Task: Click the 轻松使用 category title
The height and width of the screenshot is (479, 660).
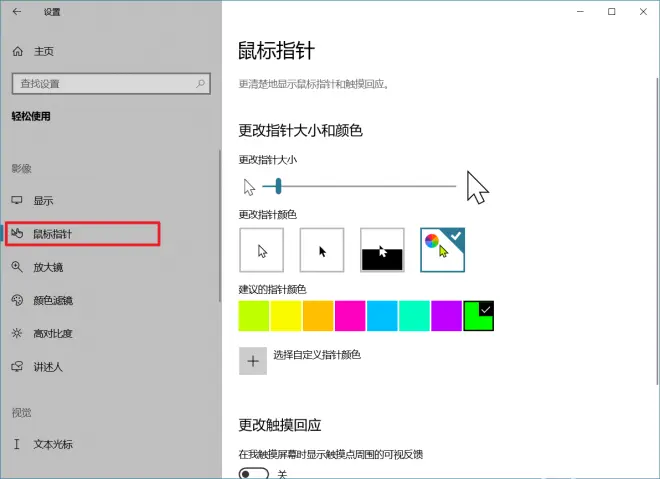Action: pos(31,116)
